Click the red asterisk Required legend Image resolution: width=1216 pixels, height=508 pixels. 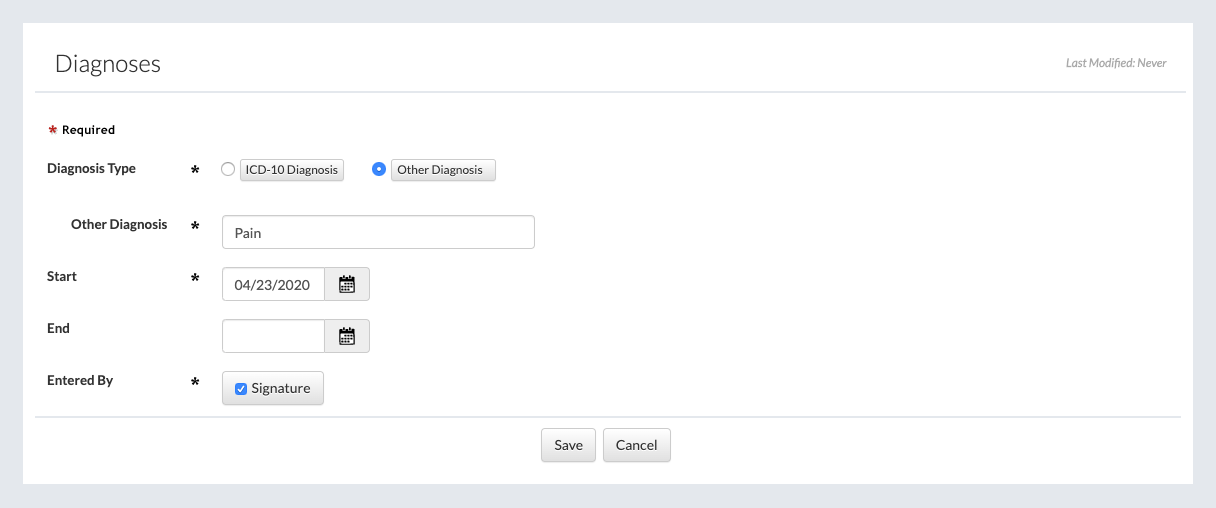click(82, 130)
